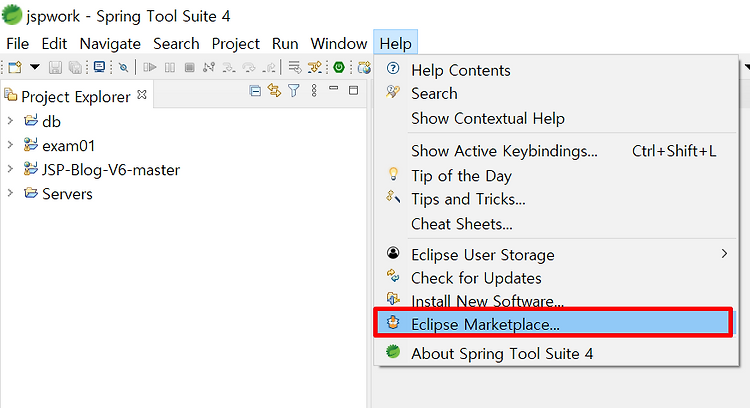
Task: Click the Save toolbar icon
Action: 55,67
